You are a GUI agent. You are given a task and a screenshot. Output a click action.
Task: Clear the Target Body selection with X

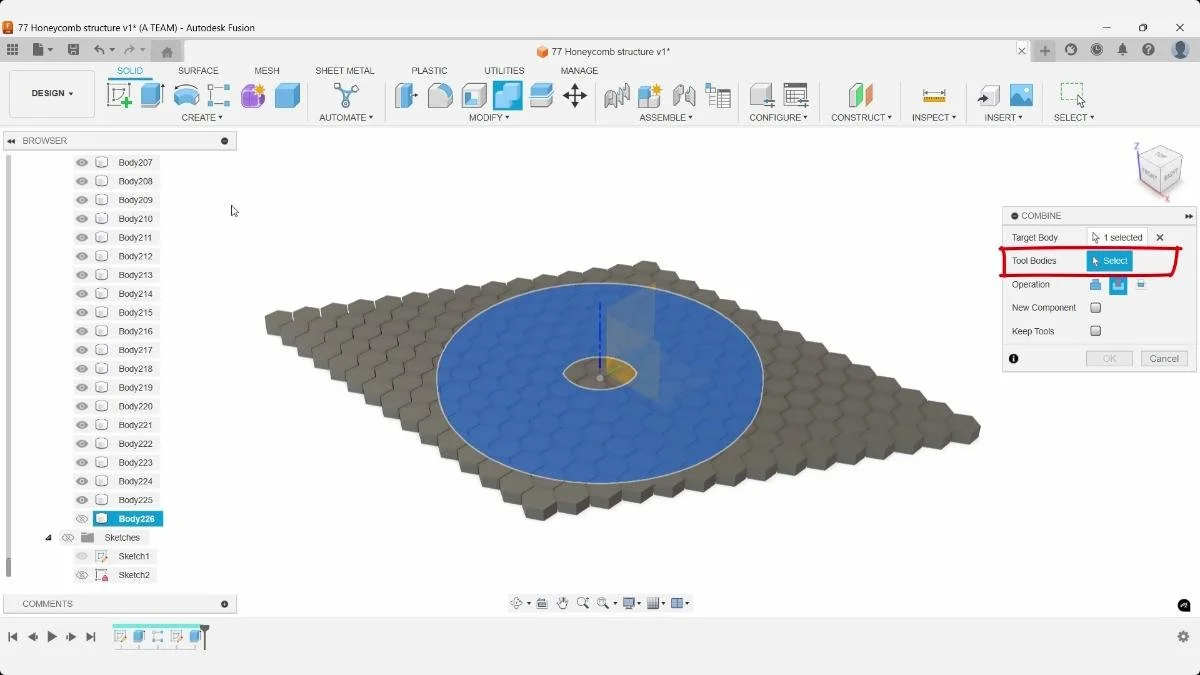click(x=1160, y=238)
